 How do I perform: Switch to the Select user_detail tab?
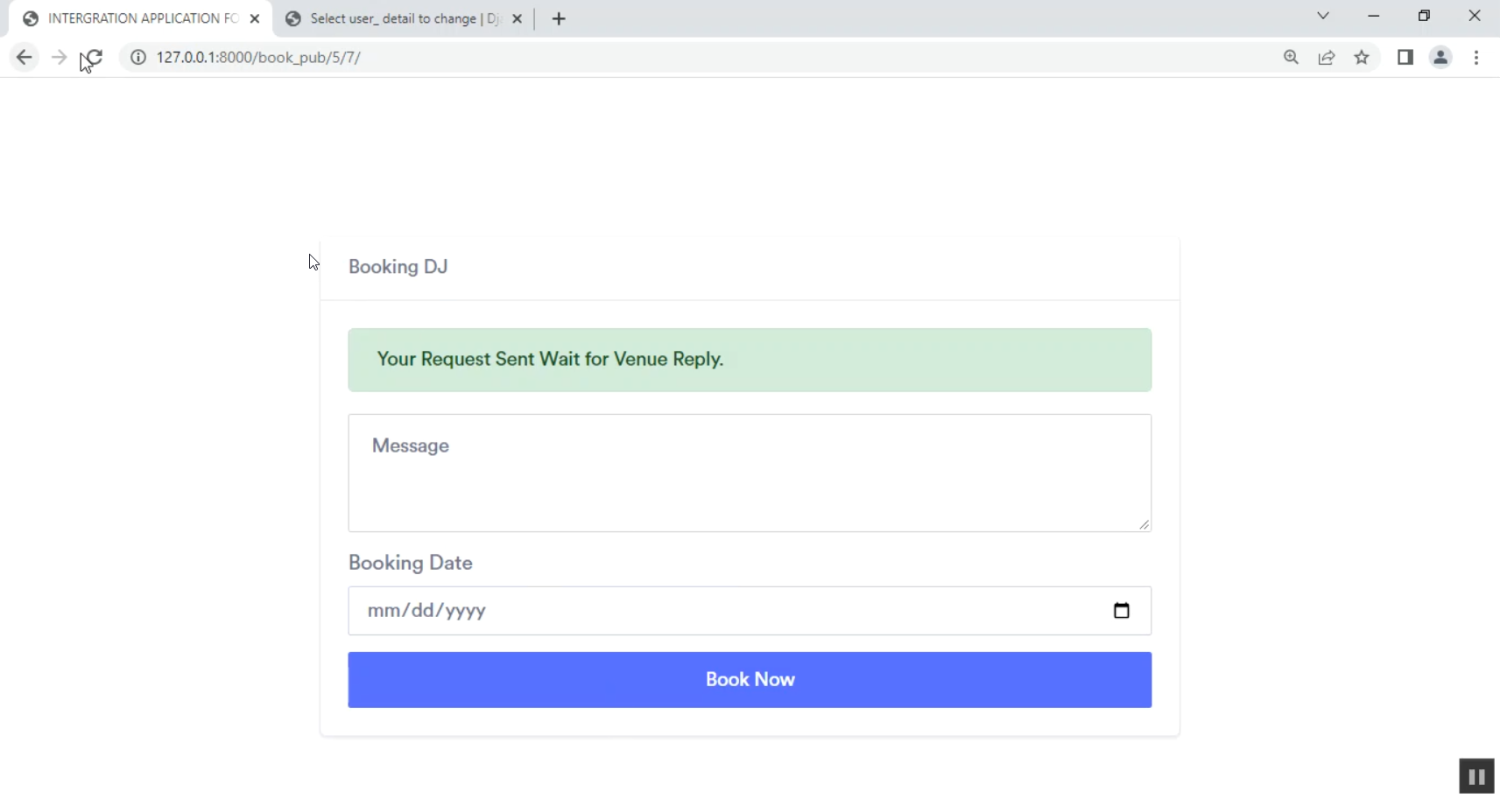400,19
